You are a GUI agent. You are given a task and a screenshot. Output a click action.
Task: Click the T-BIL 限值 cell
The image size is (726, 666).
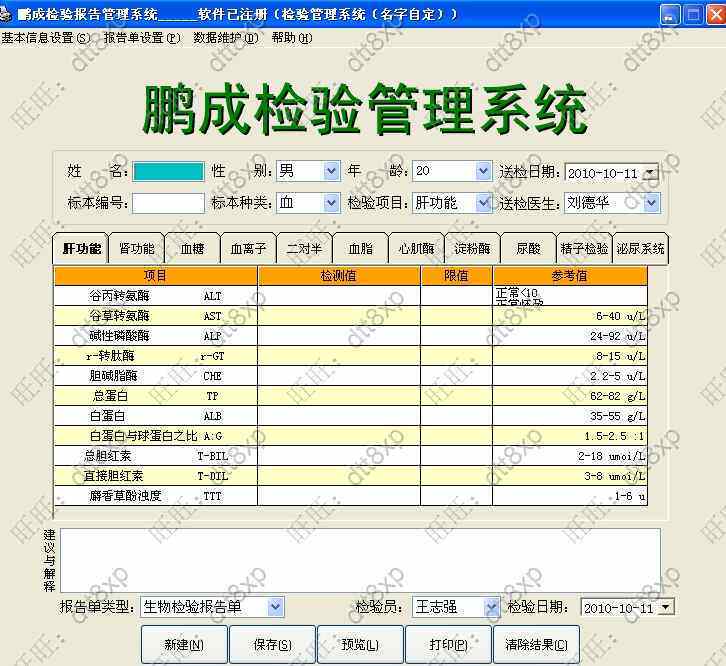point(456,456)
